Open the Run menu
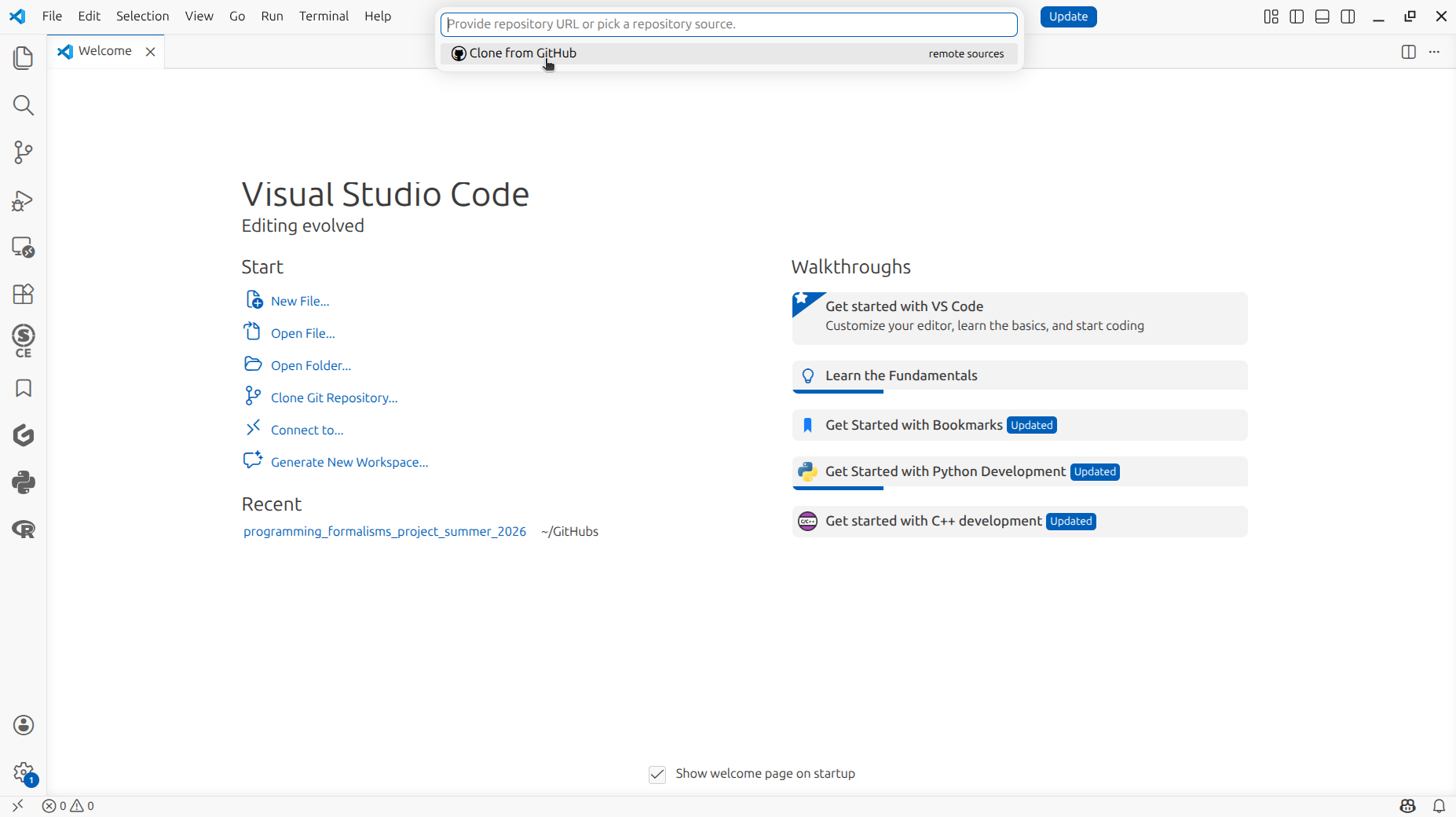This screenshot has width=1456, height=817. (272, 16)
